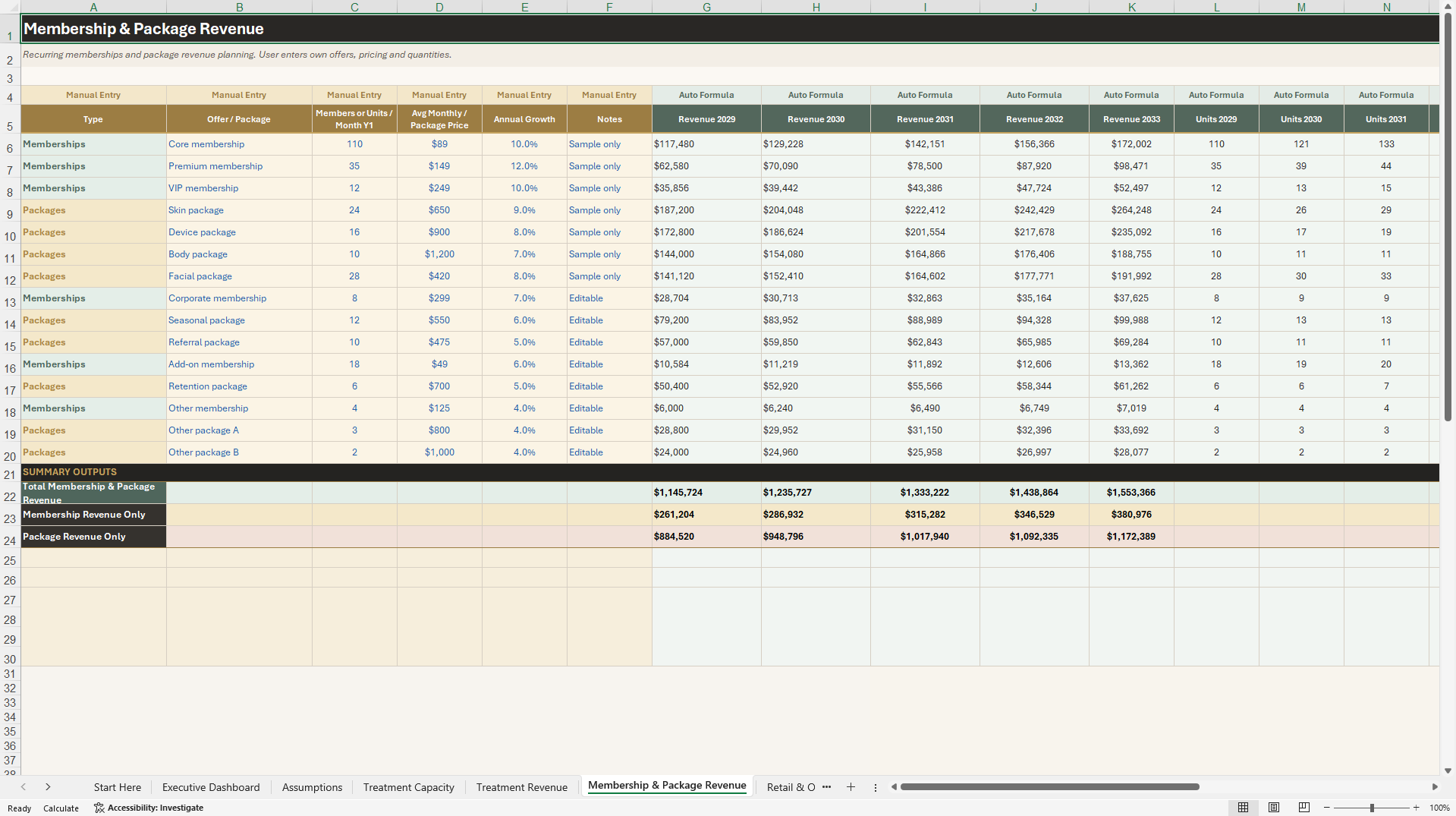This screenshot has width=1456, height=816.
Task: Click the 100% zoom level
Action: pos(1439,808)
